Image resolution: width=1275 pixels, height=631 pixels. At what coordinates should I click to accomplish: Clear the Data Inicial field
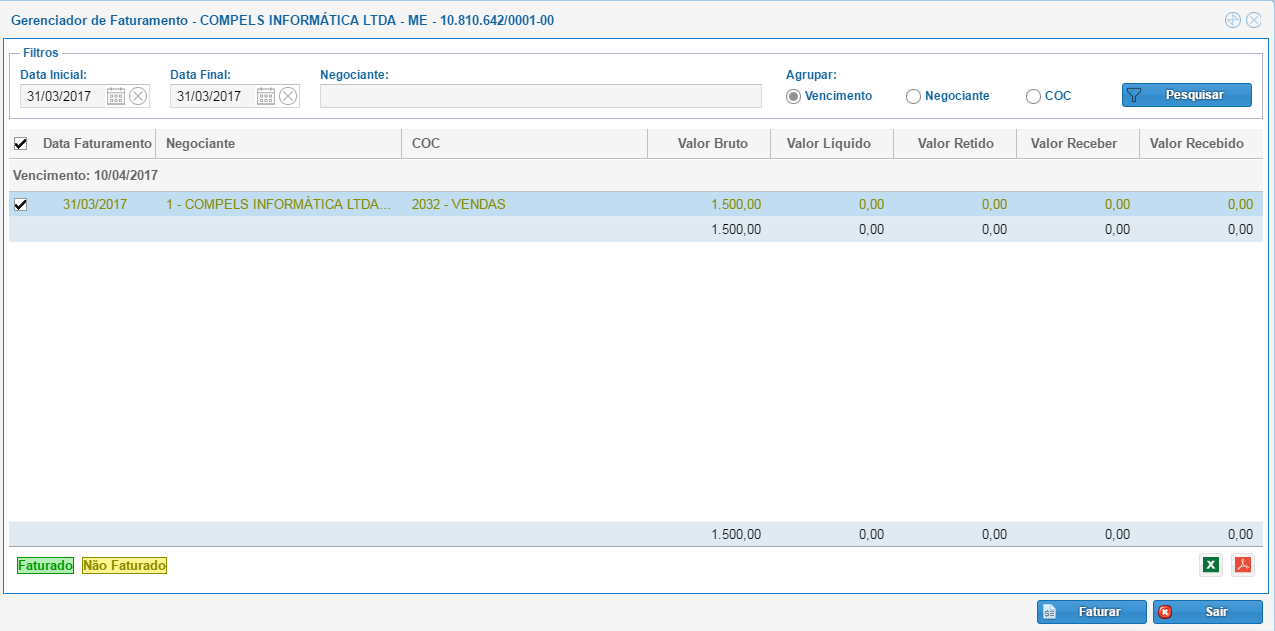point(138,96)
